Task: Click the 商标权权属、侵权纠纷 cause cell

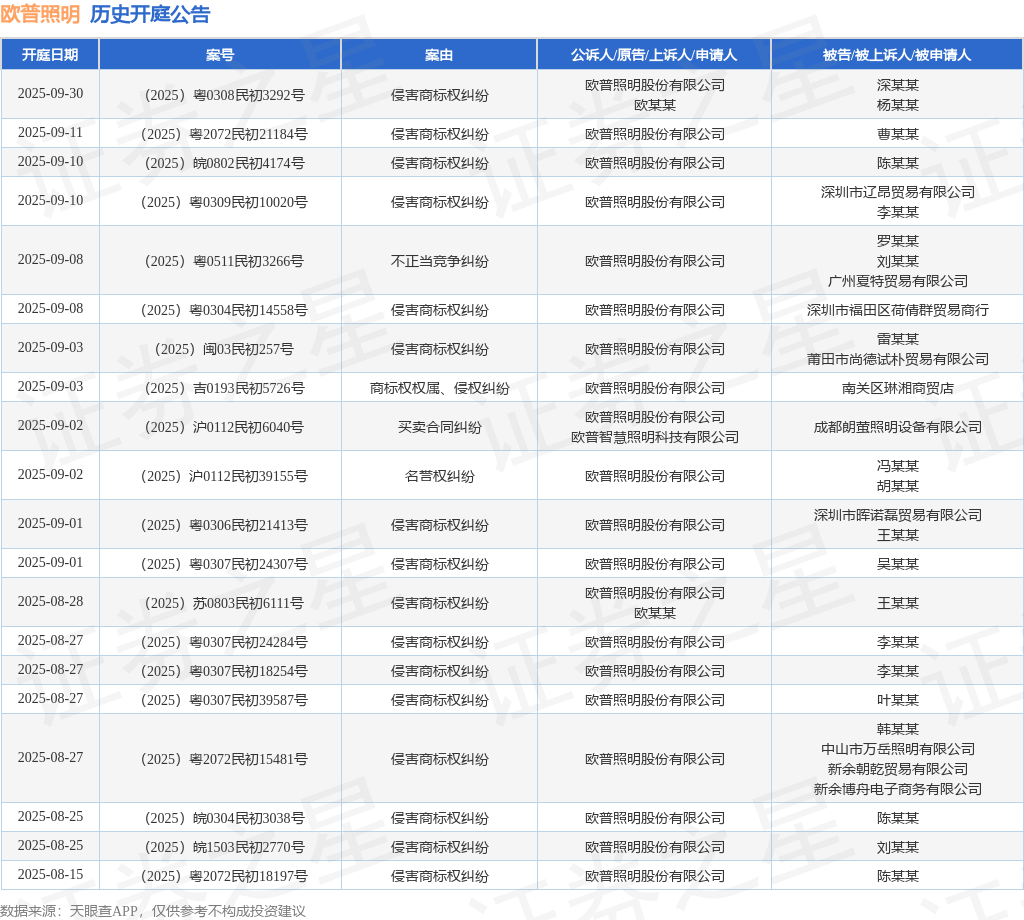Action: (440, 389)
